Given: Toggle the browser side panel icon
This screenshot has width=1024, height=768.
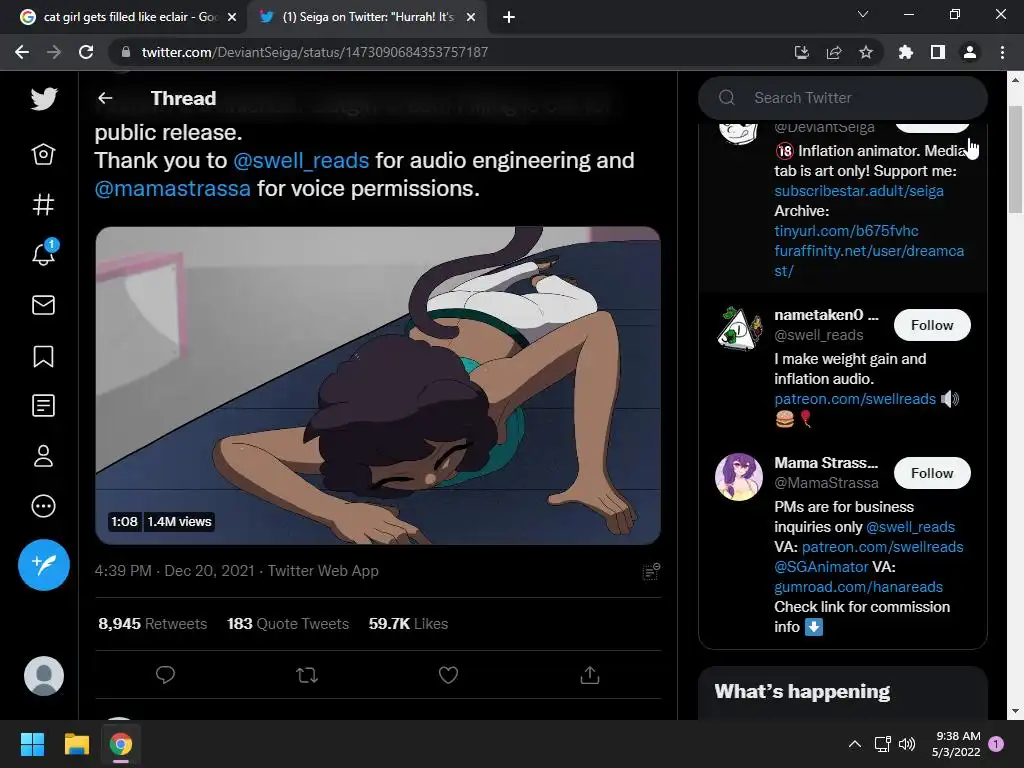Looking at the screenshot, I should coord(938,52).
